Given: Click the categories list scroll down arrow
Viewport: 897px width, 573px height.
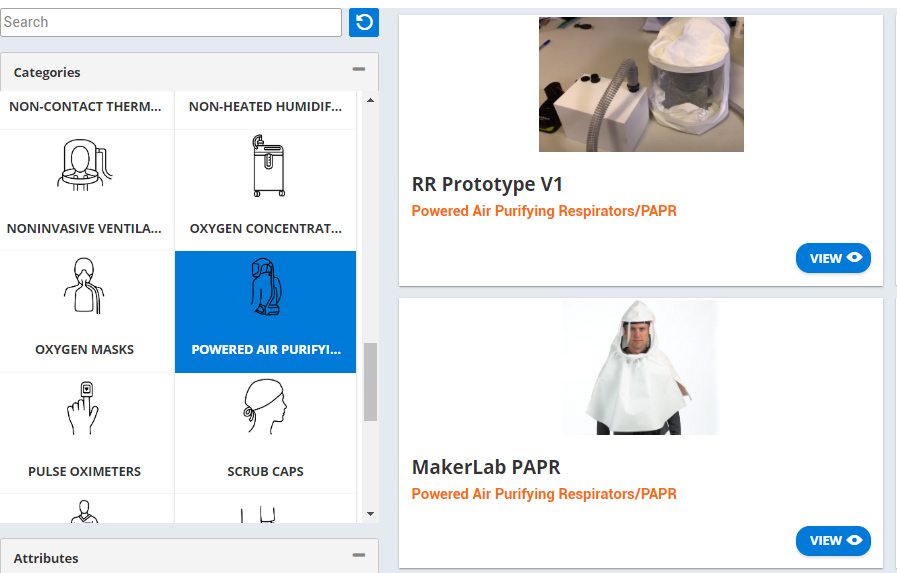Looking at the screenshot, I should coord(370,514).
